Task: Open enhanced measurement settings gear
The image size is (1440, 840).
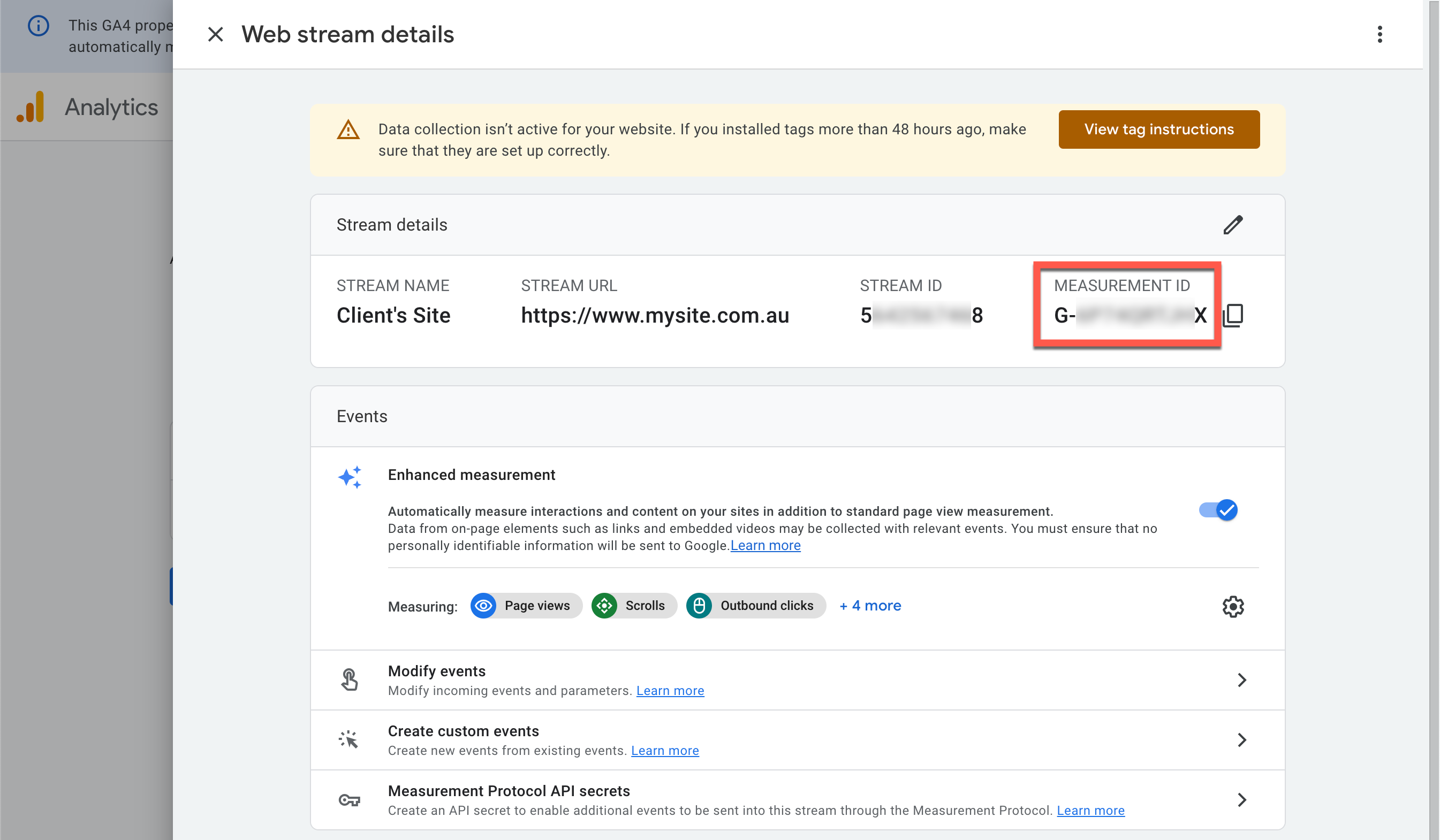Action: (x=1233, y=606)
